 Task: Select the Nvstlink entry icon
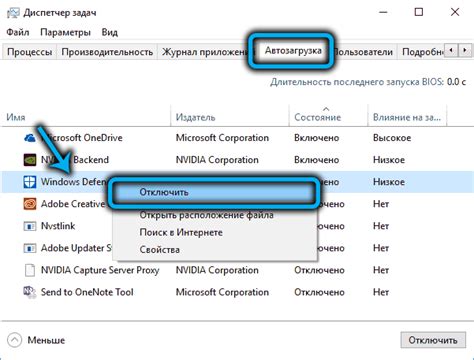click(30, 226)
